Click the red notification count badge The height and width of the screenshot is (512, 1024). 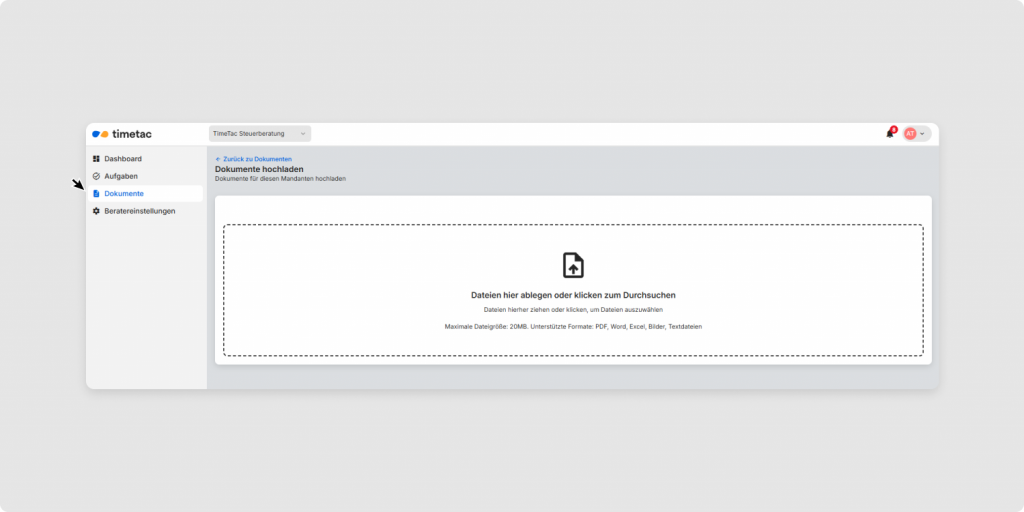coord(893,129)
